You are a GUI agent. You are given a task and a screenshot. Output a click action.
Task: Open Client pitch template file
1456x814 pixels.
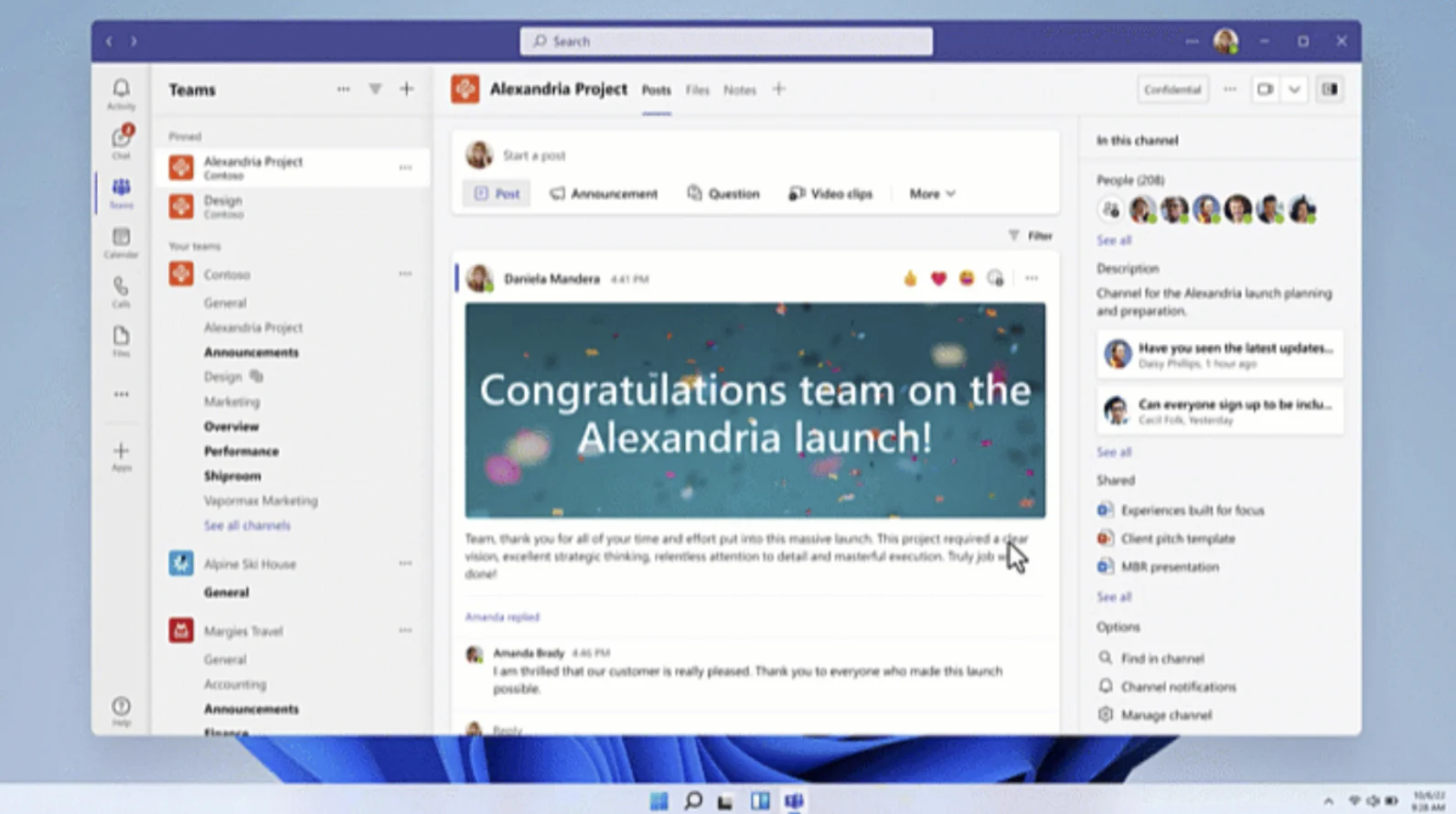(1167, 539)
